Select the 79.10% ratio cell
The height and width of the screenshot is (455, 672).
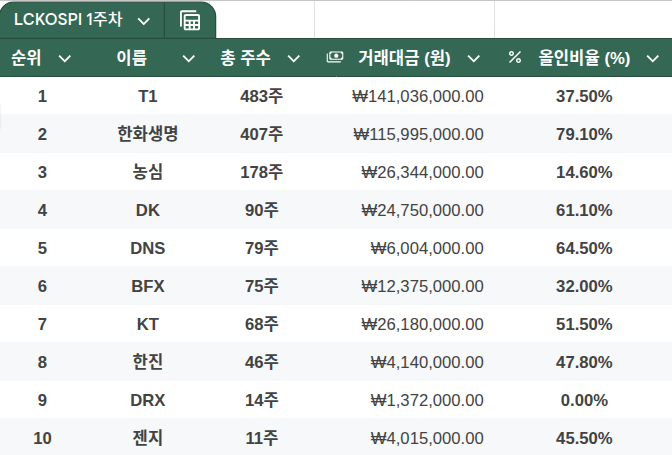point(584,134)
